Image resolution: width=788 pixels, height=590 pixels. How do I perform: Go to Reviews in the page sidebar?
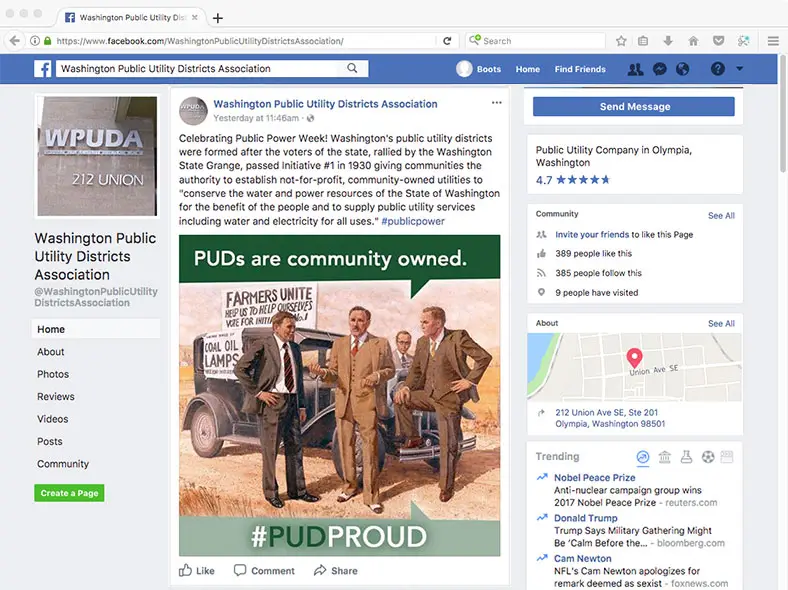[x=56, y=397]
